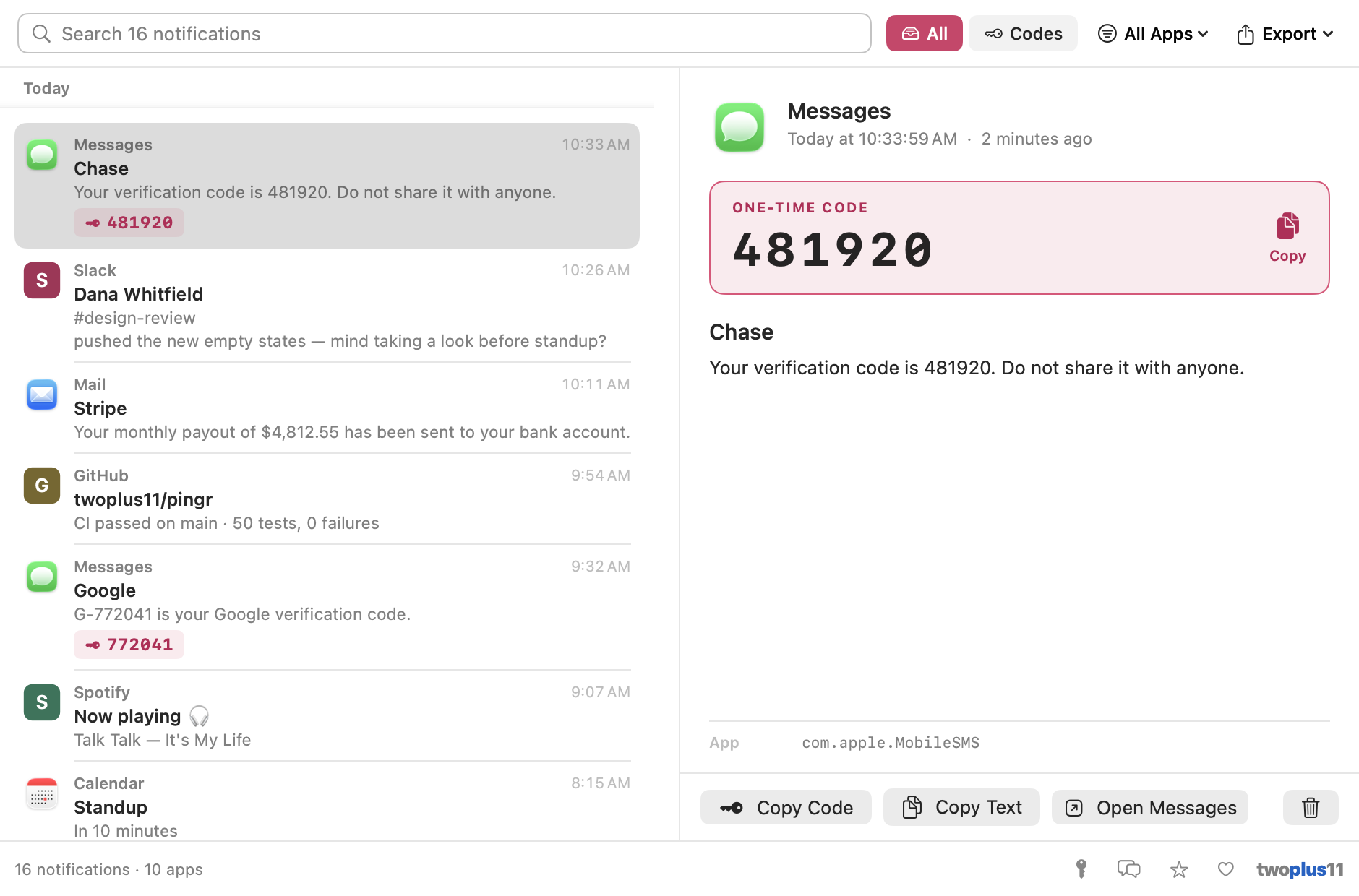Click the Today section header
The image size is (1359, 896).
click(46, 88)
